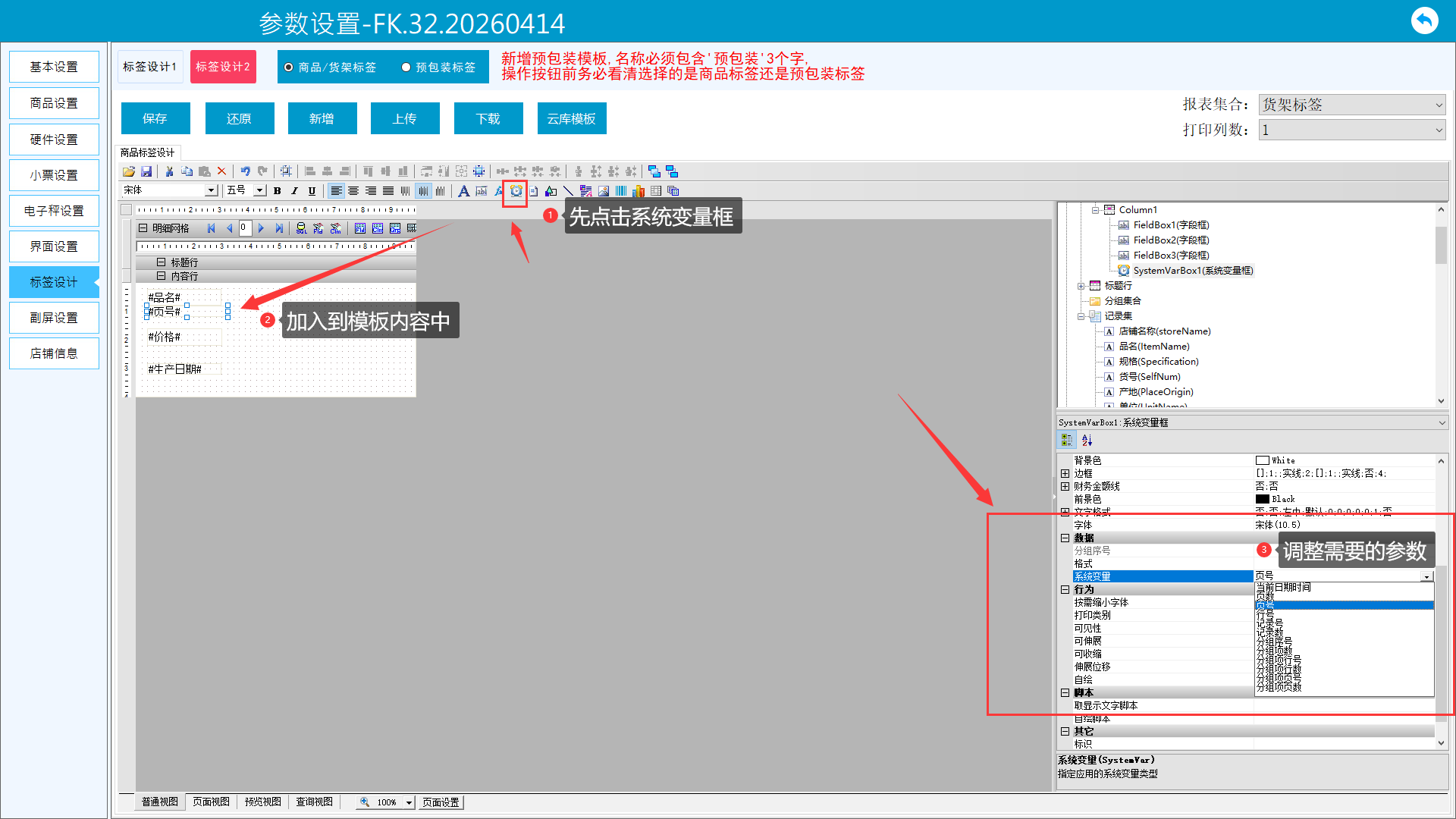Insert a barcode element from toolbar
The height and width of the screenshot is (819, 1456).
click(x=621, y=191)
